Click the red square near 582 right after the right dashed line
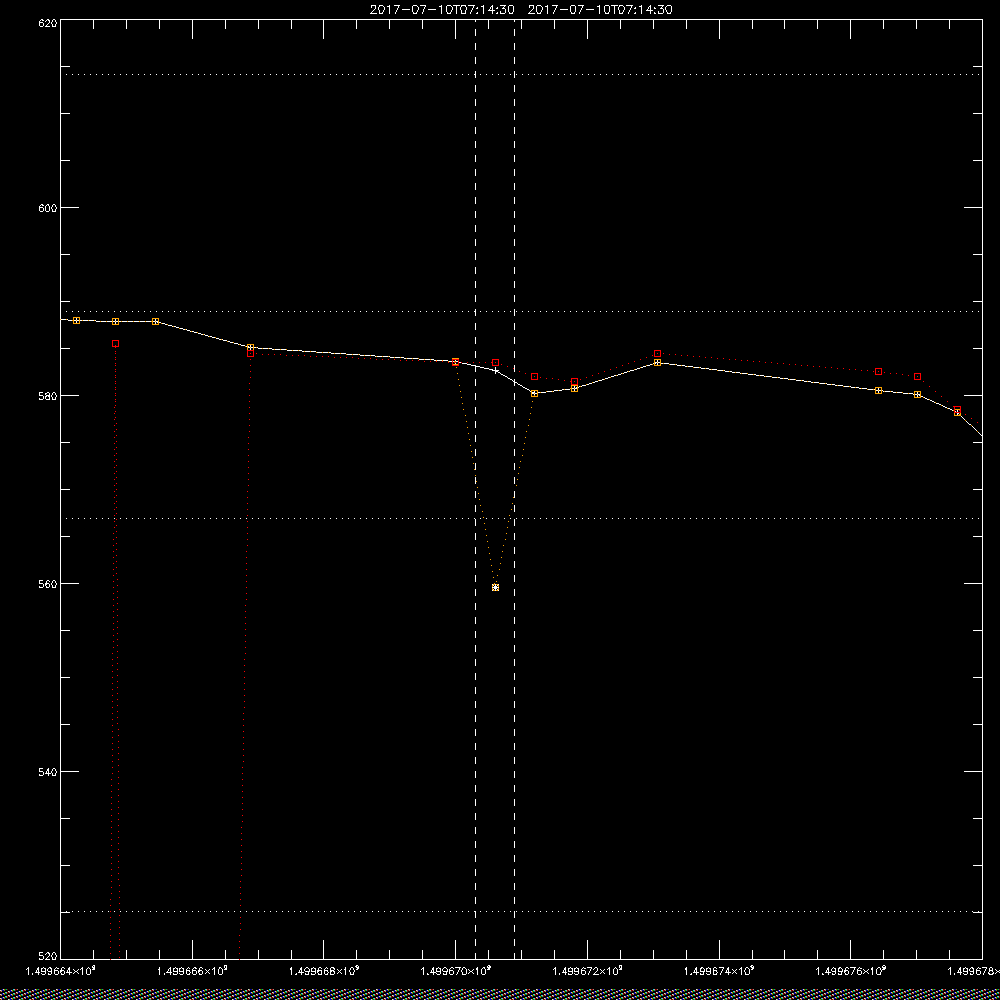1000x1000 pixels. (x=534, y=376)
